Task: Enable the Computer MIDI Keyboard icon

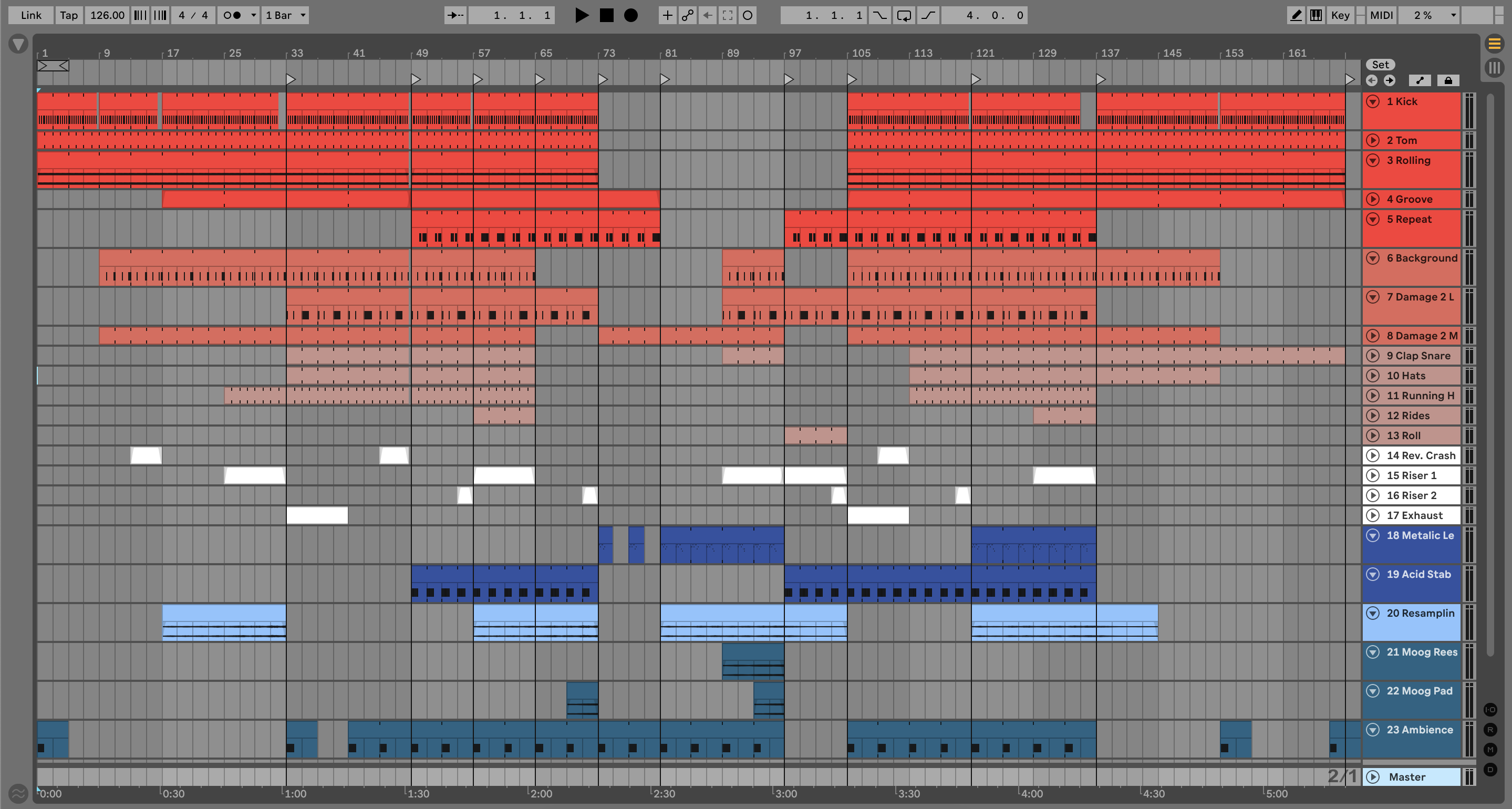Action: (1316, 15)
